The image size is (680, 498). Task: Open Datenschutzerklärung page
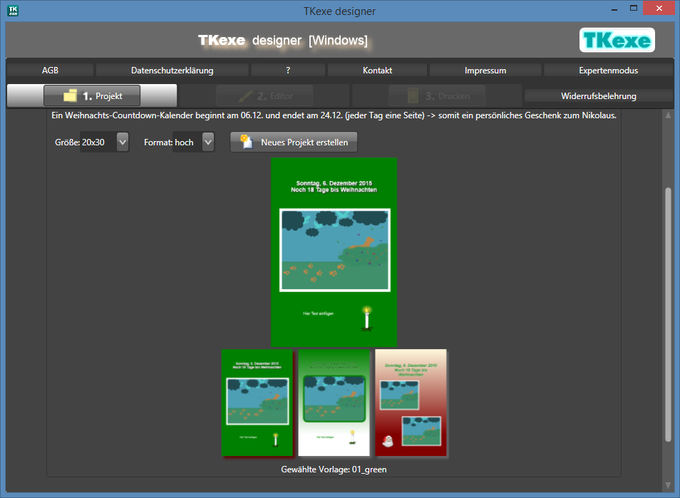click(172, 70)
